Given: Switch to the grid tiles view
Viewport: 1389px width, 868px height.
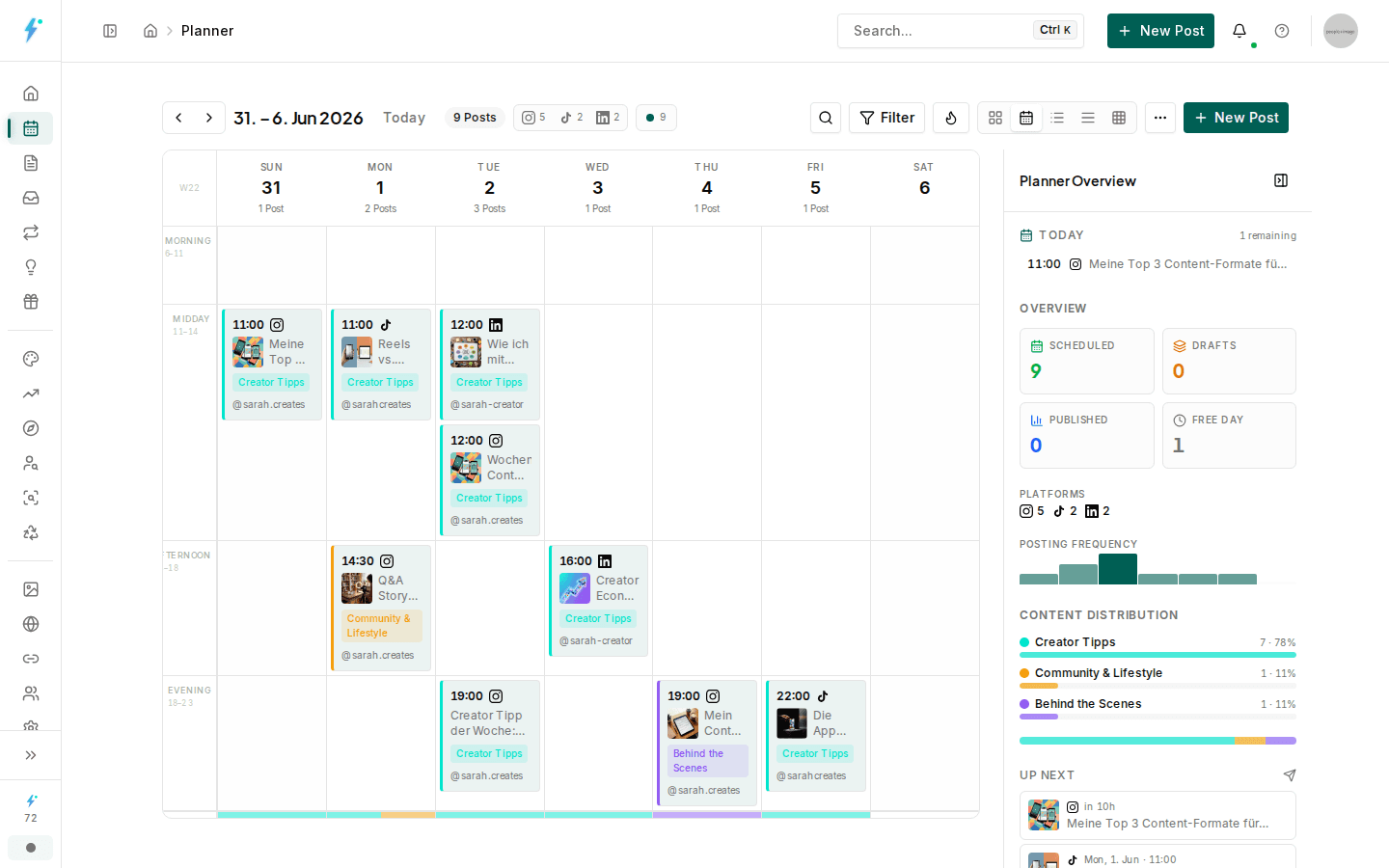Looking at the screenshot, I should (x=995, y=118).
